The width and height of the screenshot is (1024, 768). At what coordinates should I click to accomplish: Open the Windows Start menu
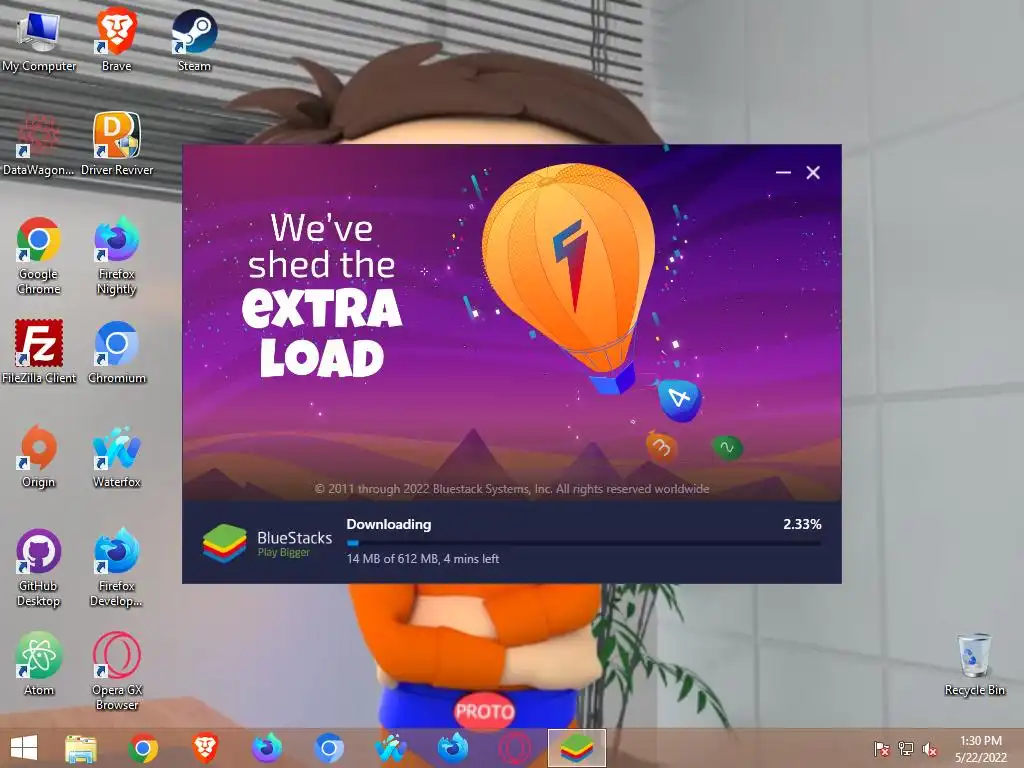coord(24,748)
